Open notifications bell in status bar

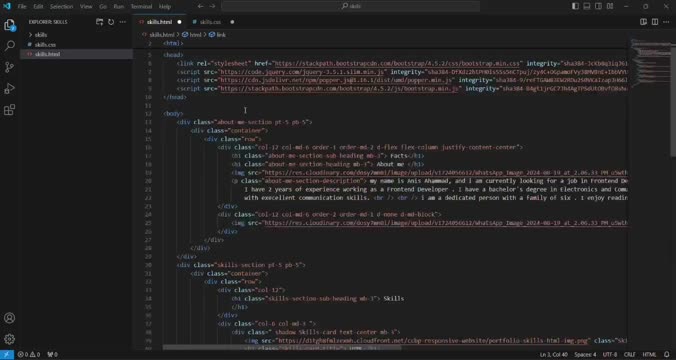[667, 355]
